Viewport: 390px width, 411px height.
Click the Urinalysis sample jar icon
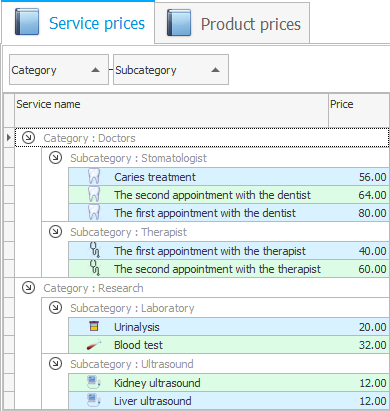[x=94, y=326]
